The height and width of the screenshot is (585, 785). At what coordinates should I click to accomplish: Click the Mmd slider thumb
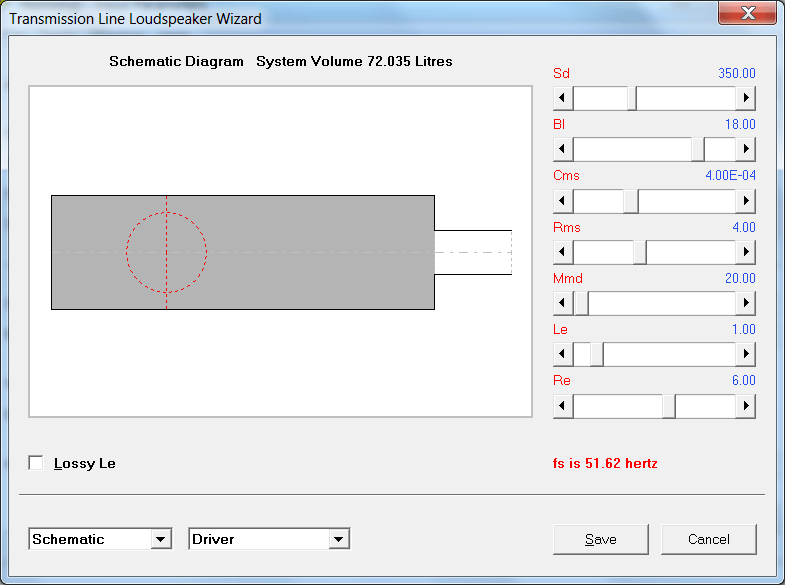pos(581,303)
